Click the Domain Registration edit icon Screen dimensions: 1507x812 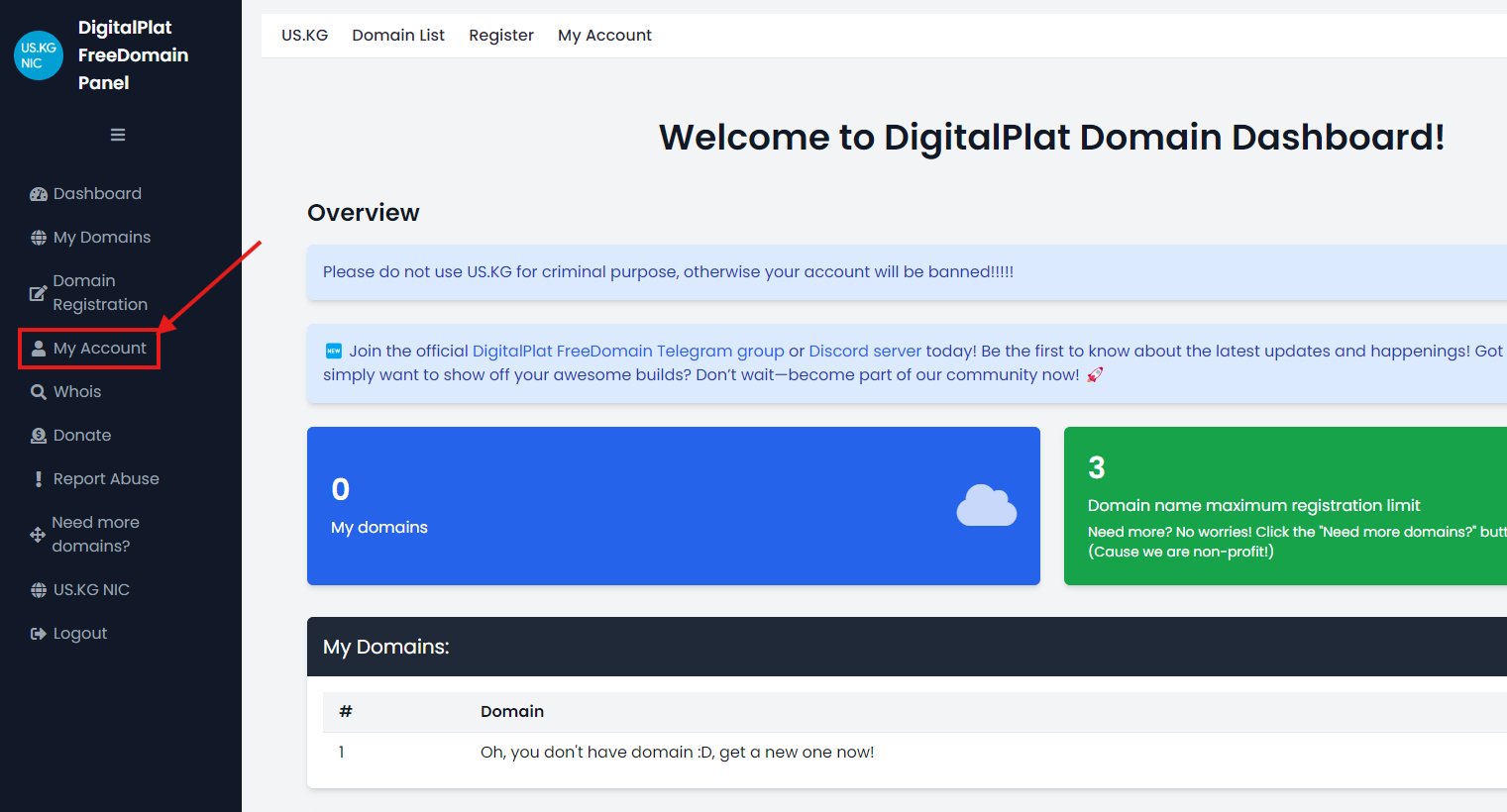click(38, 293)
